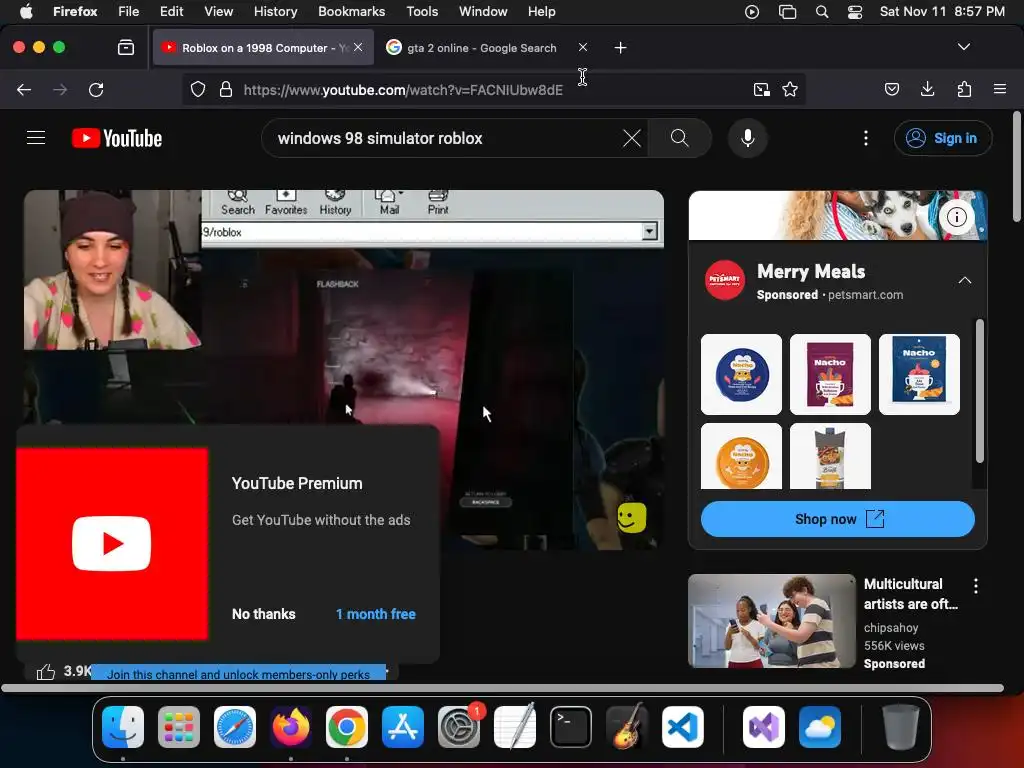Image resolution: width=1024 pixels, height=768 pixels.
Task: Open a new browser tab
Action: (620, 48)
